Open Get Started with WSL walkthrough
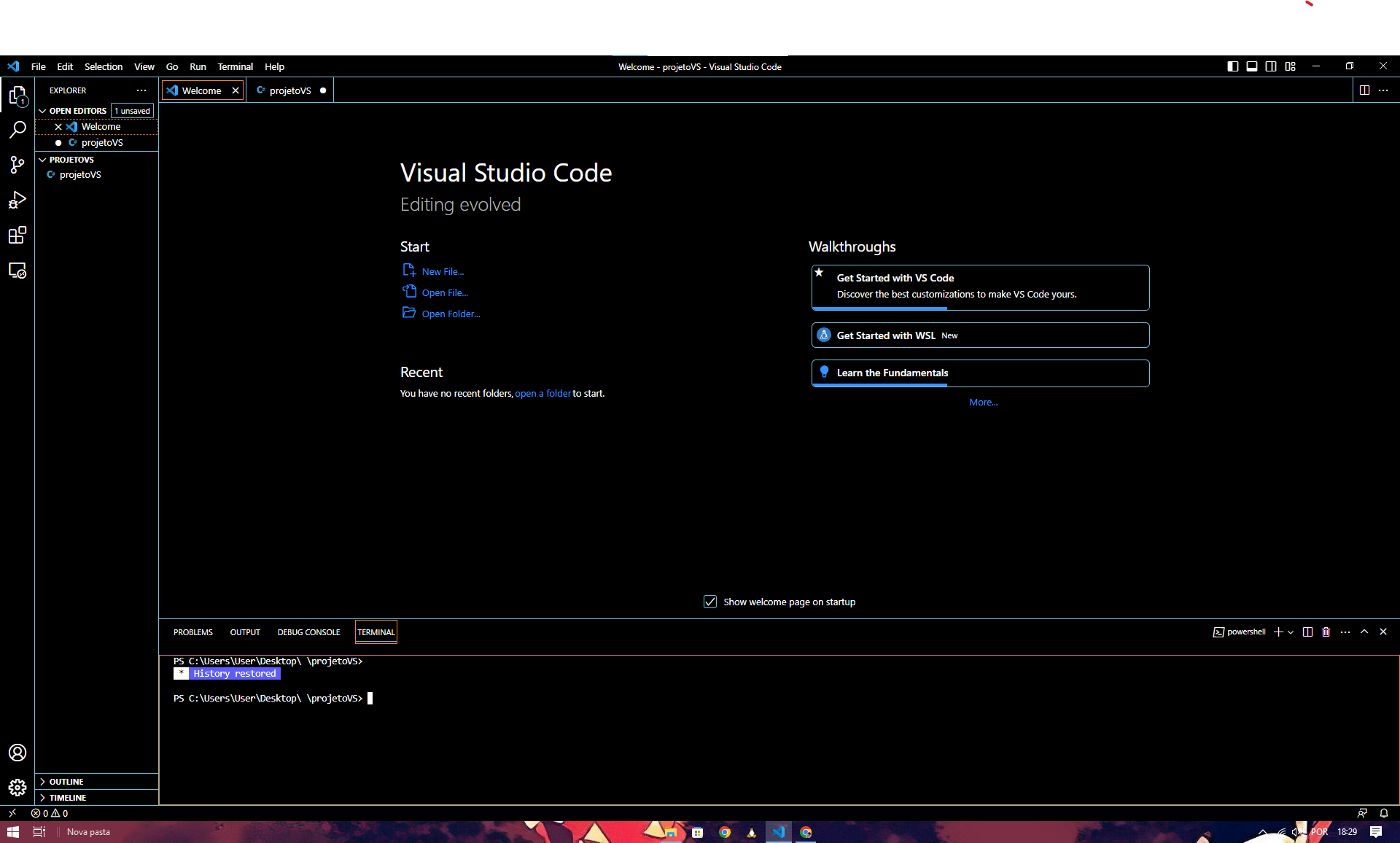 tap(980, 335)
